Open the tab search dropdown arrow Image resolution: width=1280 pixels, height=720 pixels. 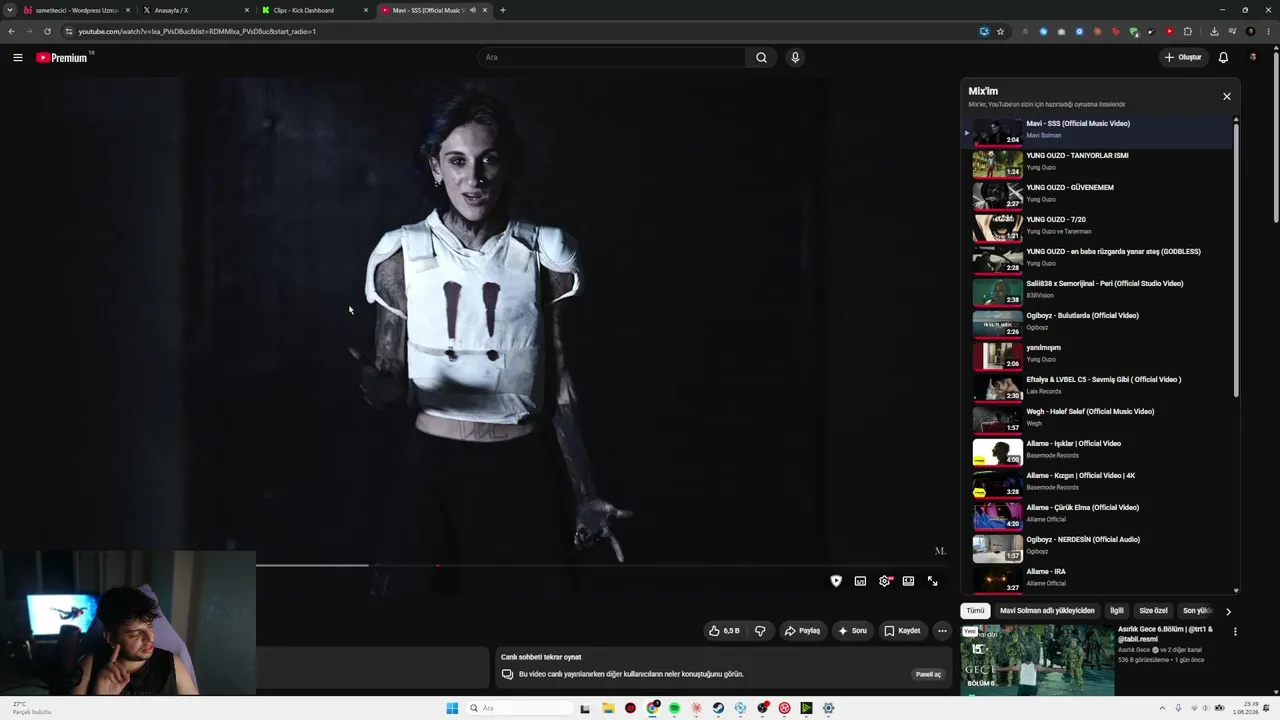point(9,10)
